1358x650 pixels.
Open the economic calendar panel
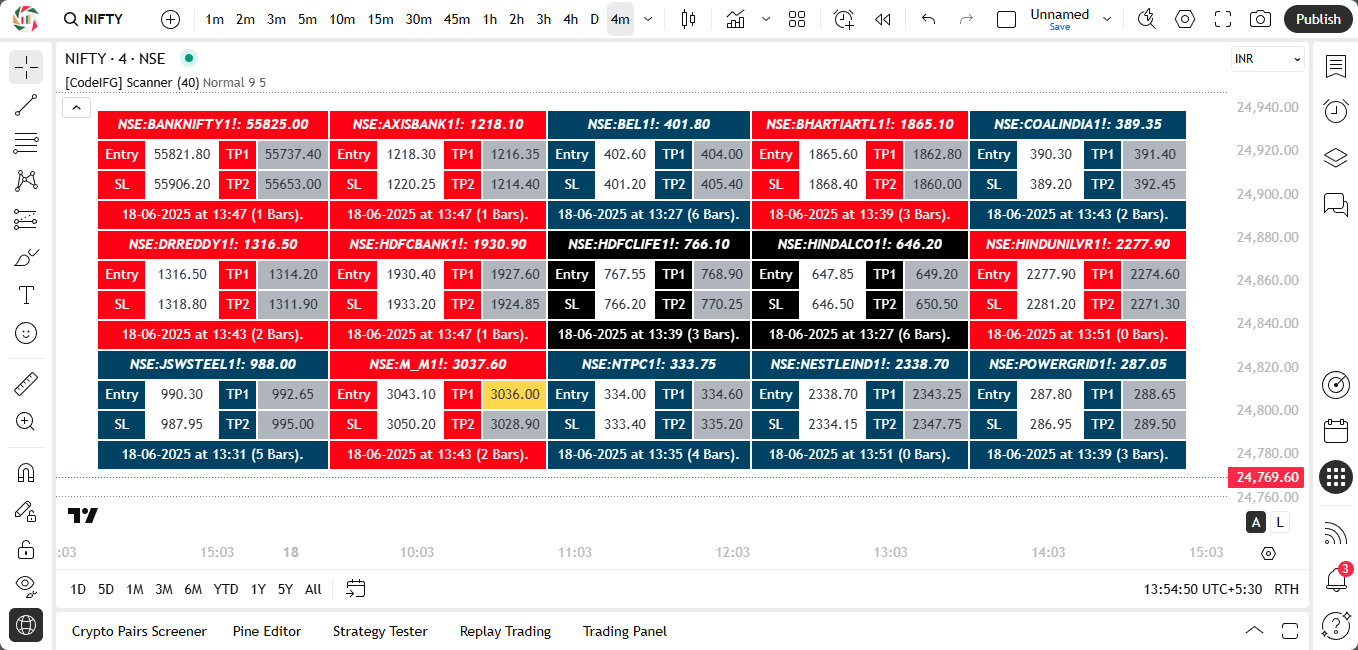click(x=1336, y=431)
